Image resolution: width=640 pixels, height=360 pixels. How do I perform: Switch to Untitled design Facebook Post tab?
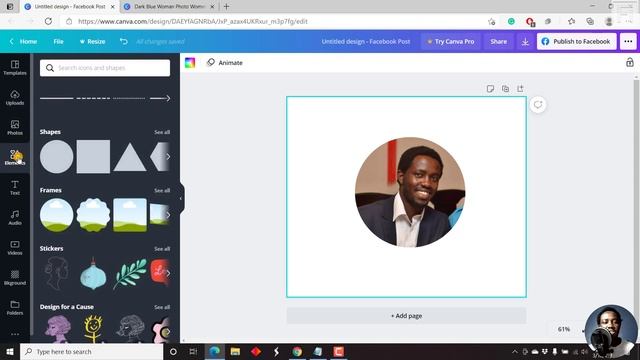click(x=70, y=7)
